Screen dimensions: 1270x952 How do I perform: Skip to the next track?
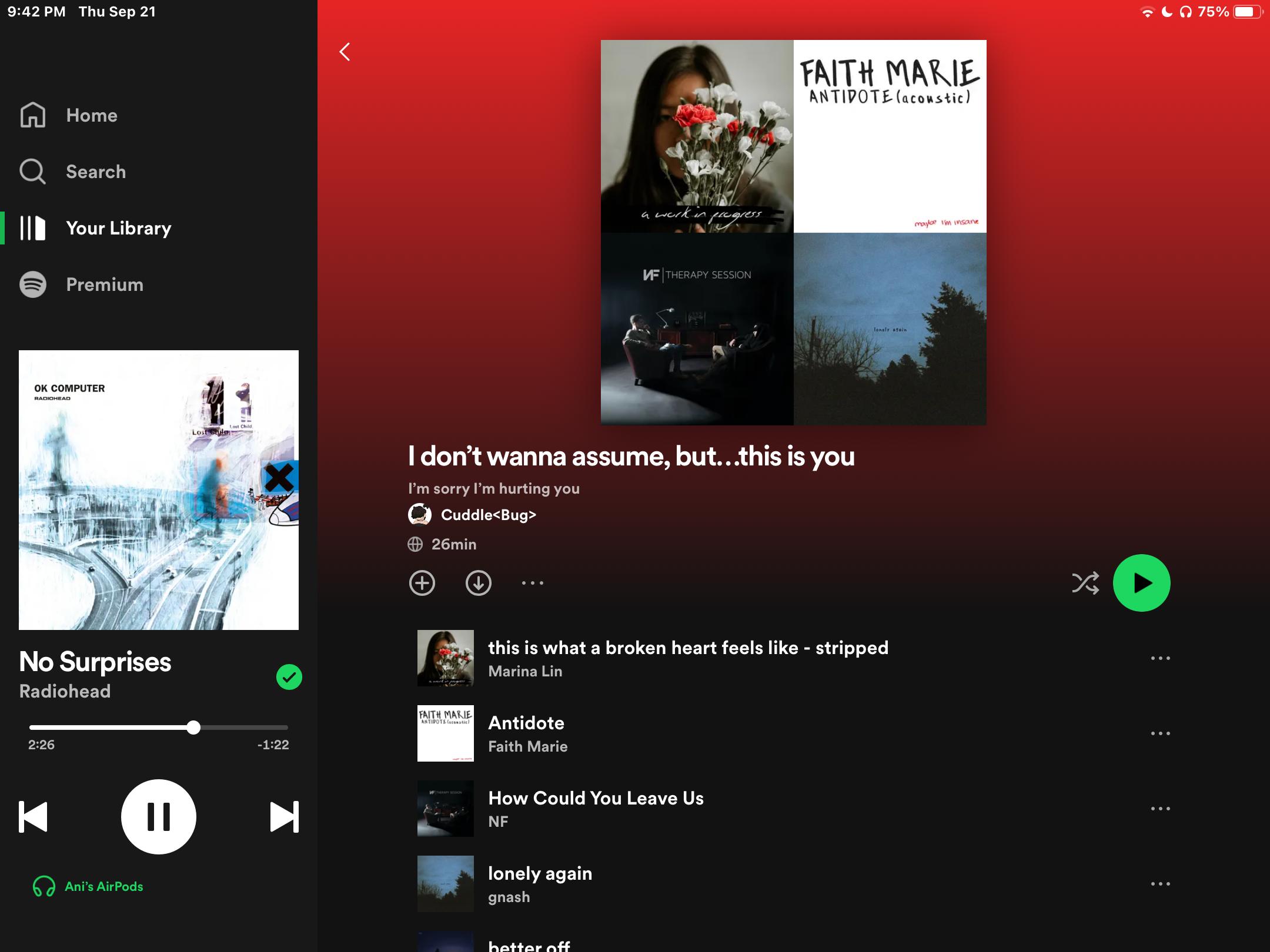(x=284, y=817)
